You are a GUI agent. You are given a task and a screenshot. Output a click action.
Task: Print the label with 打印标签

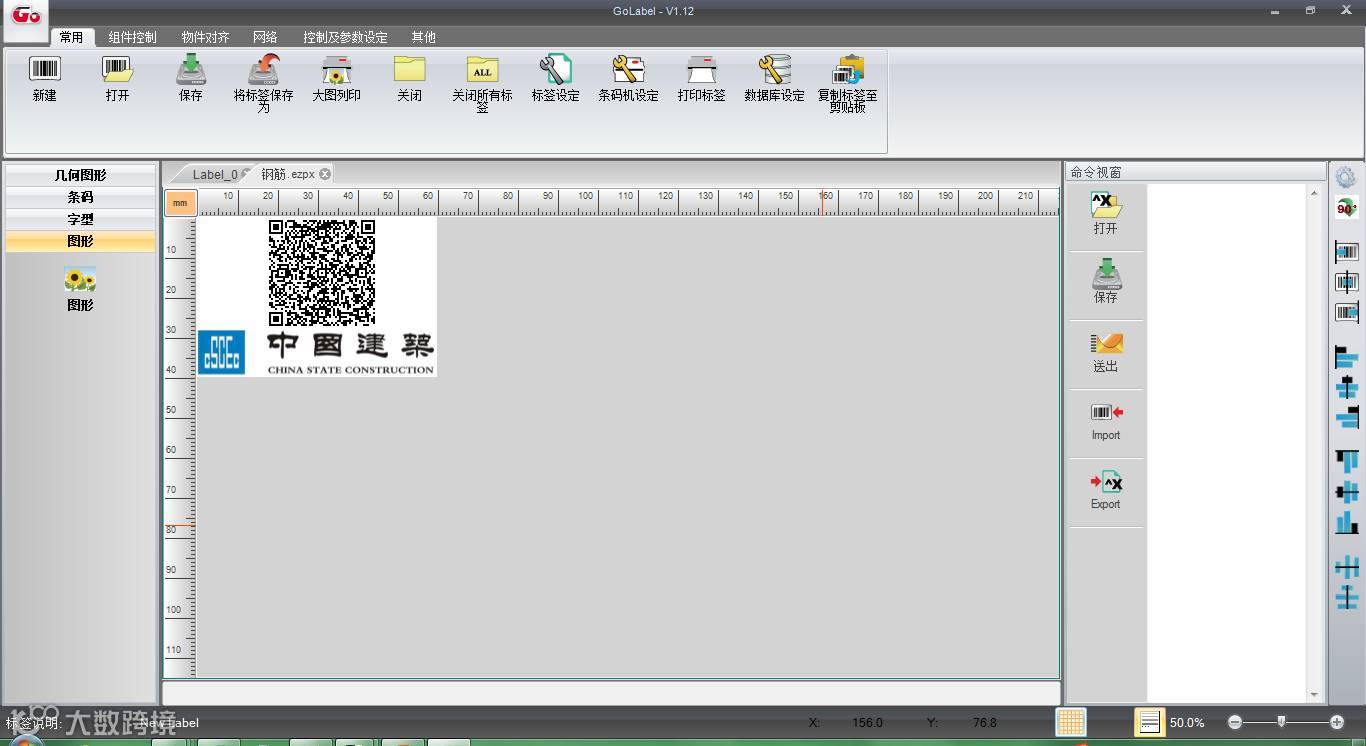[701, 79]
